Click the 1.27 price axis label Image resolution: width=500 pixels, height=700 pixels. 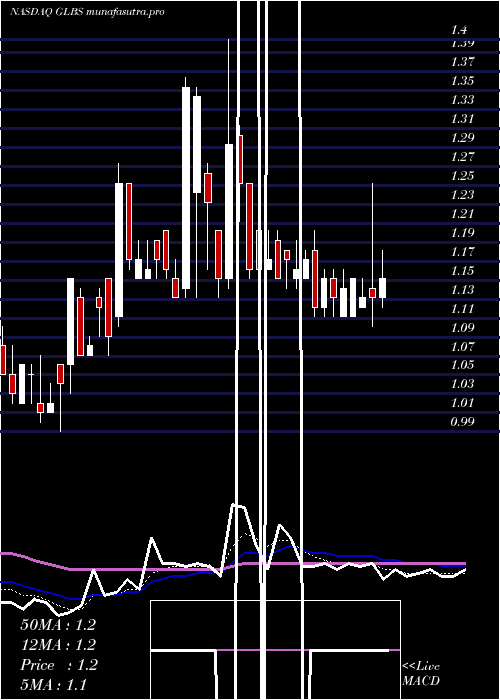coord(462,157)
